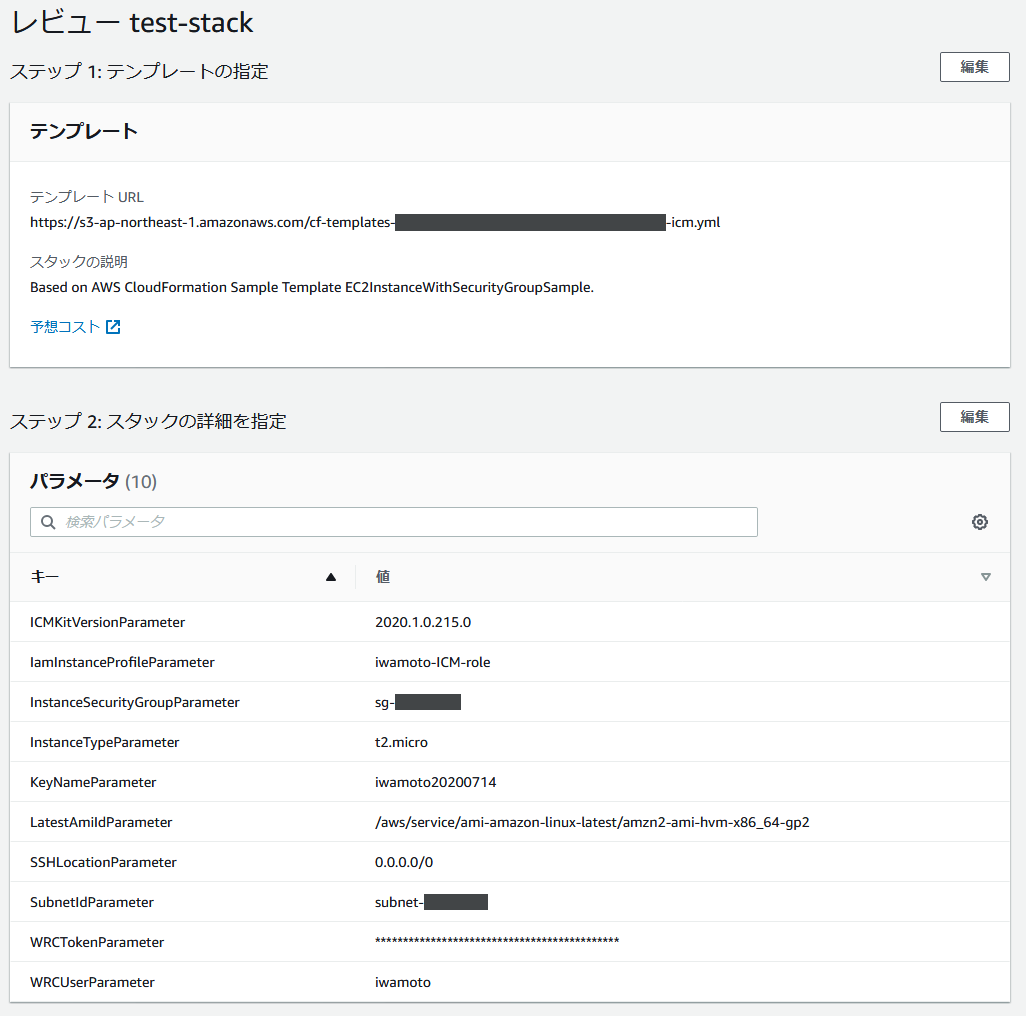Click the template URL text
The width and height of the screenshot is (1026, 1016).
375,222
